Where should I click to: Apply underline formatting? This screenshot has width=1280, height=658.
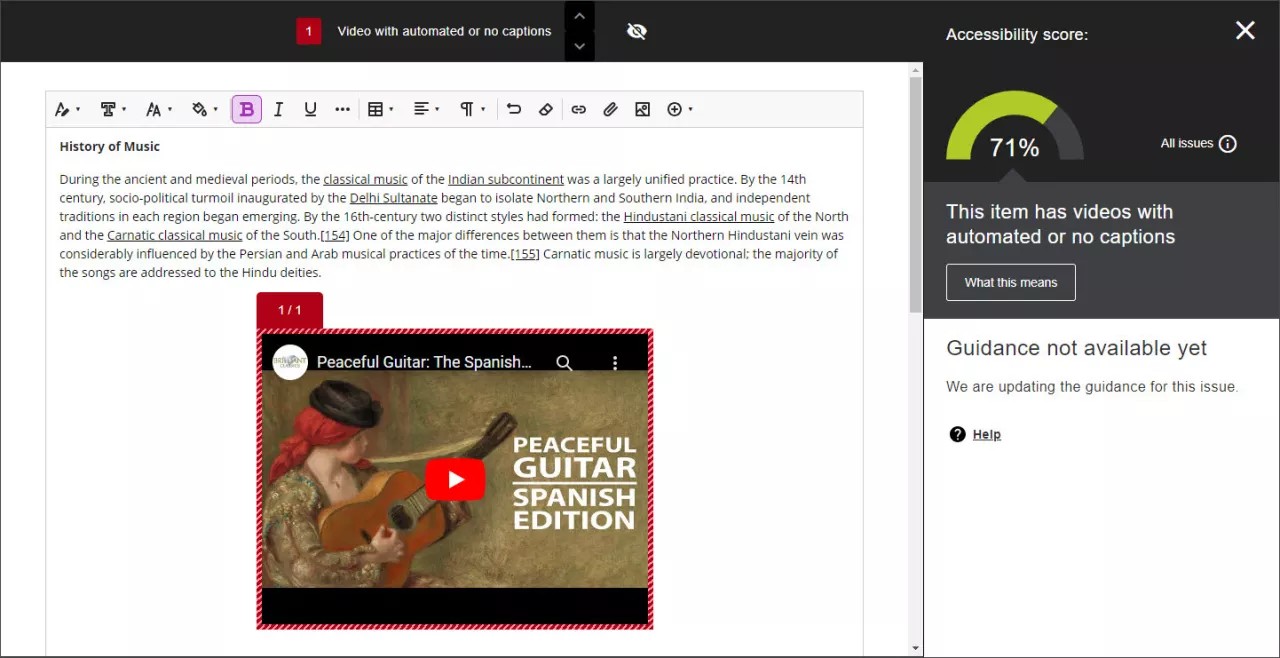point(311,109)
